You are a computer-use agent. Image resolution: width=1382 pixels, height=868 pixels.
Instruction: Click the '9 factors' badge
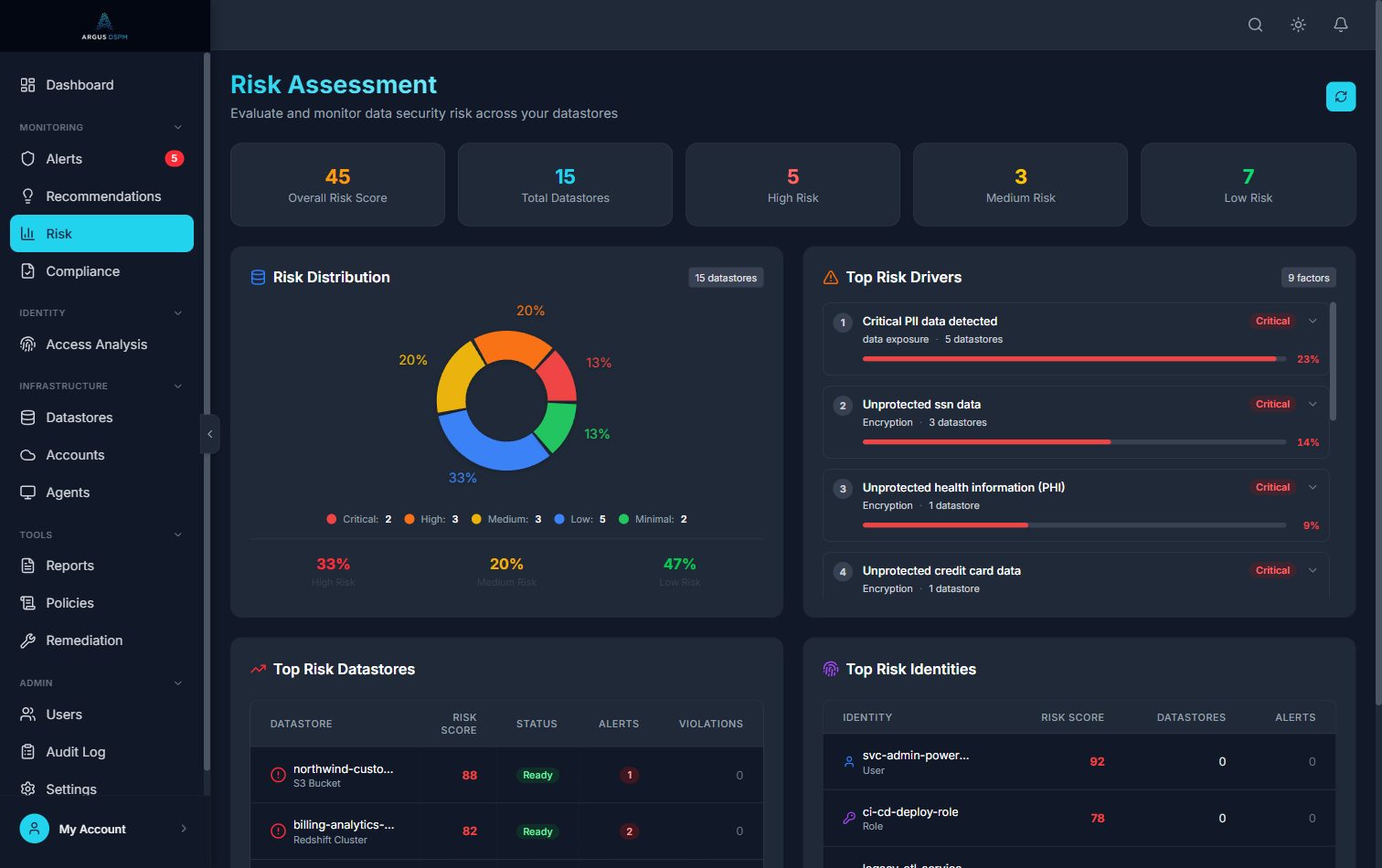[x=1309, y=278]
